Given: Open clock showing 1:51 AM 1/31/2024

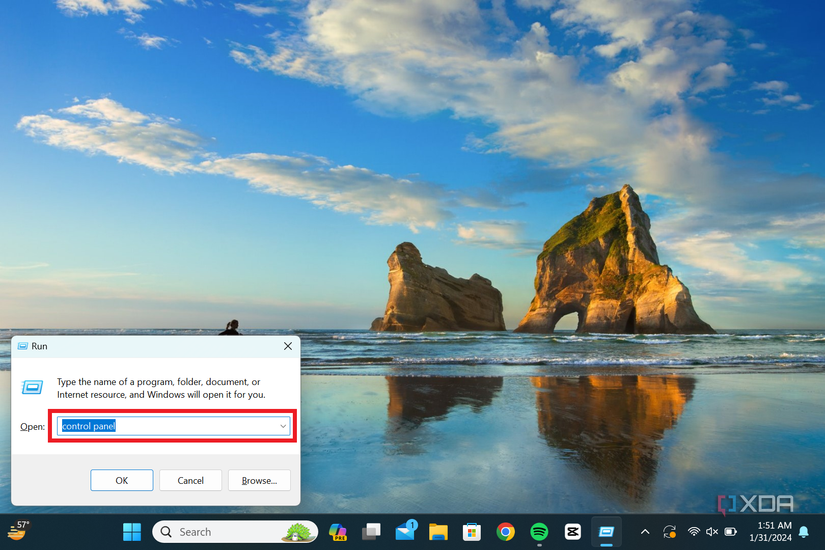Looking at the screenshot, I should 771,532.
